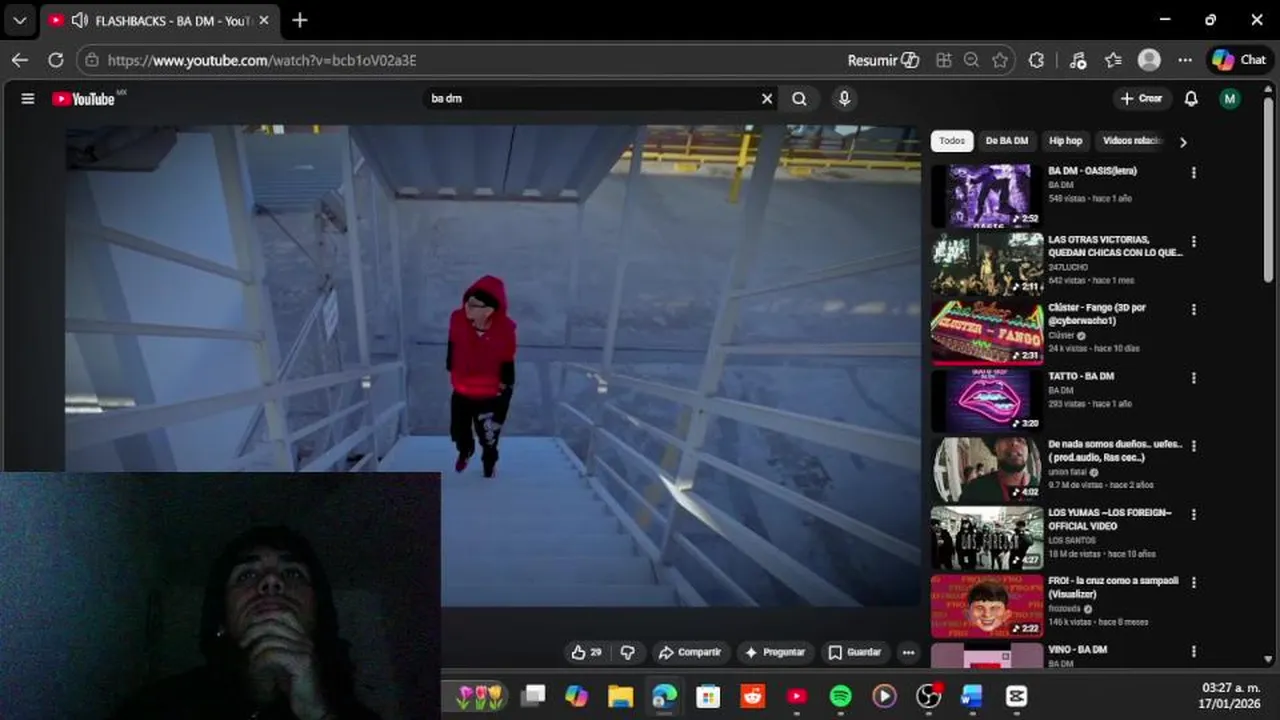Viewport: 1280px width, 720px height.
Task: Open the YouTube hamburger guide menu
Action: click(28, 99)
